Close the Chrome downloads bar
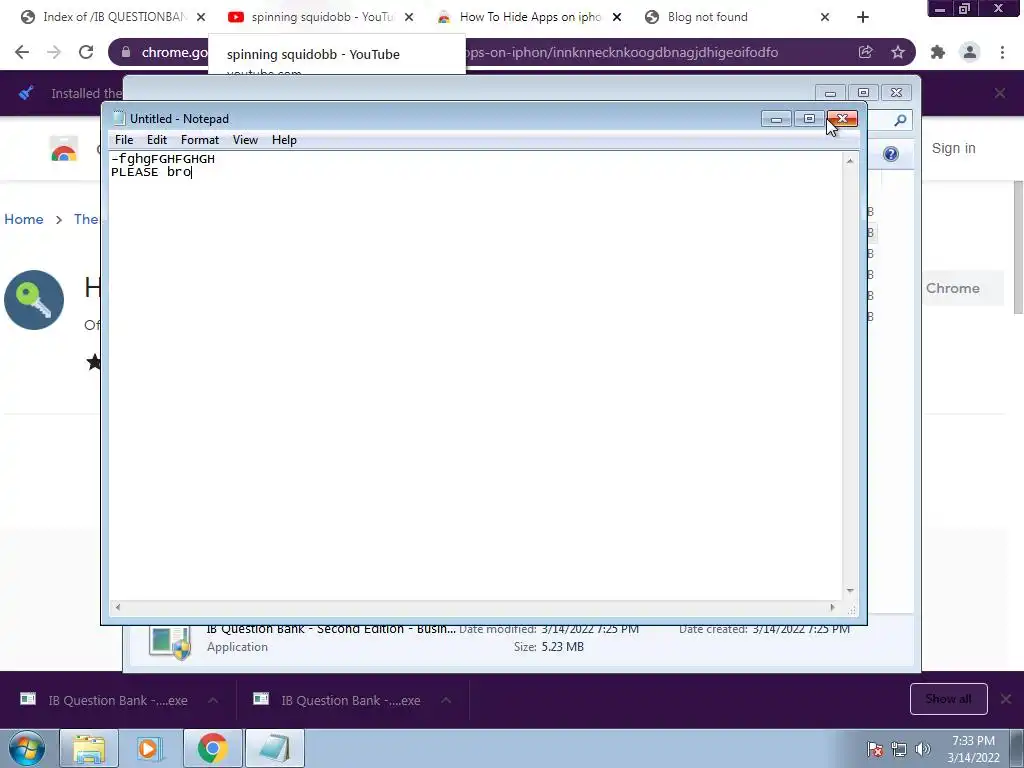This screenshot has width=1024, height=768. 1006,699
